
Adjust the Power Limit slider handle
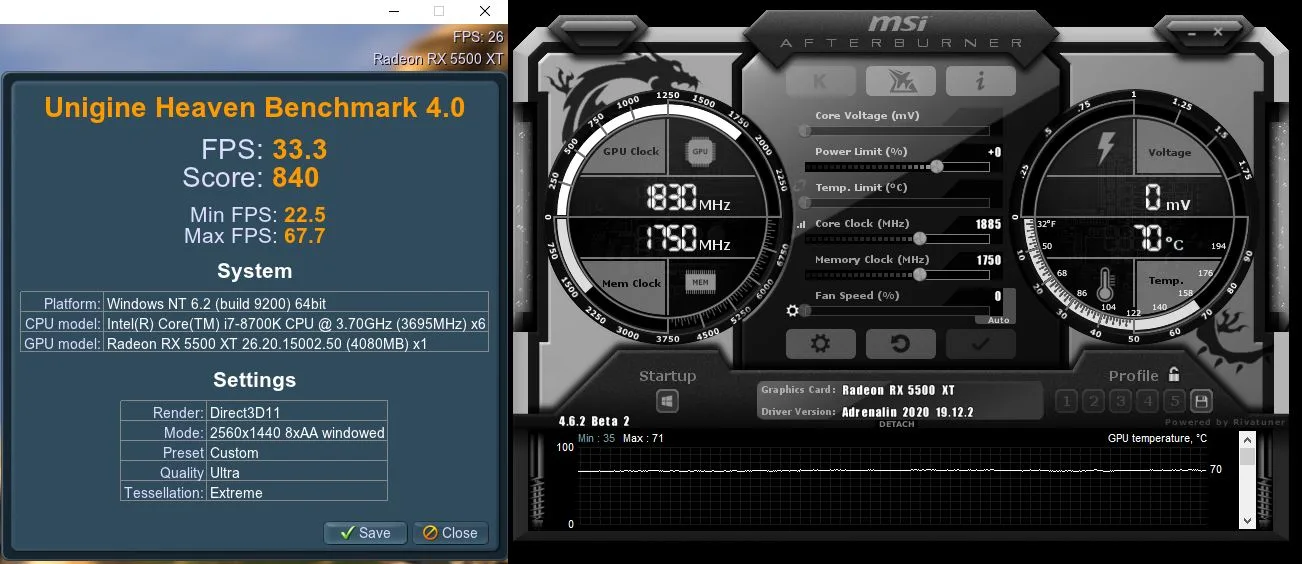[x=937, y=166]
